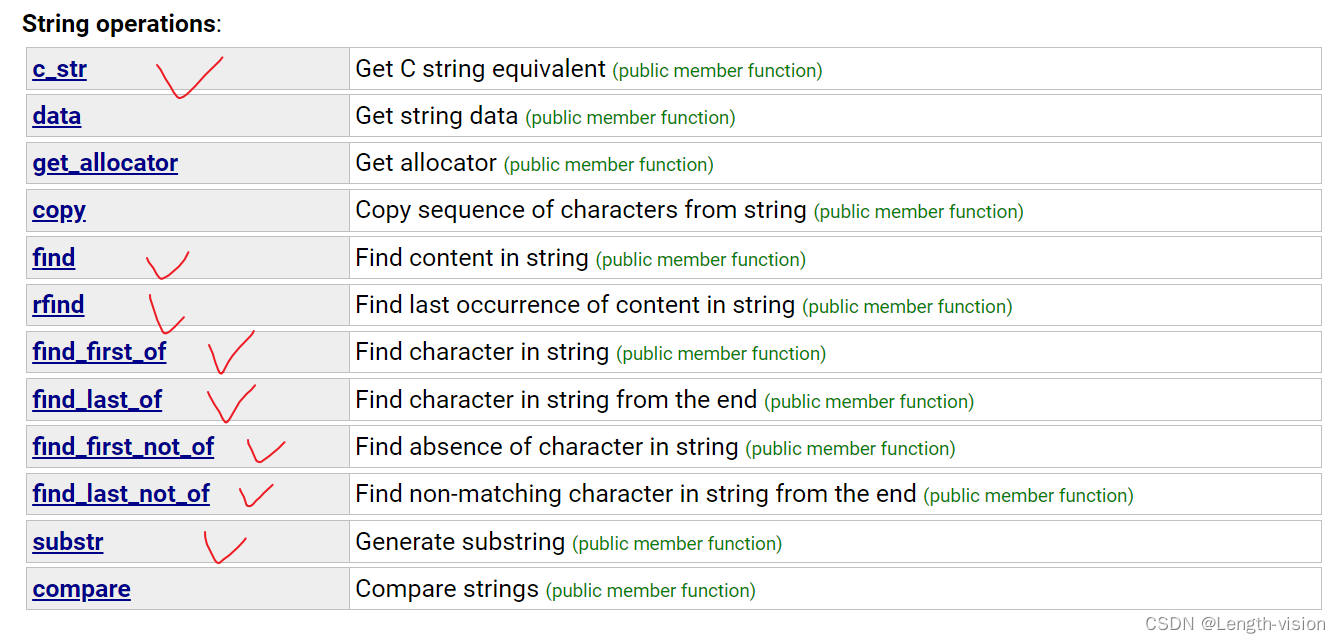1340x643 pixels.
Task: Click the find_last_not_of link
Action: click(x=121, y=494)
